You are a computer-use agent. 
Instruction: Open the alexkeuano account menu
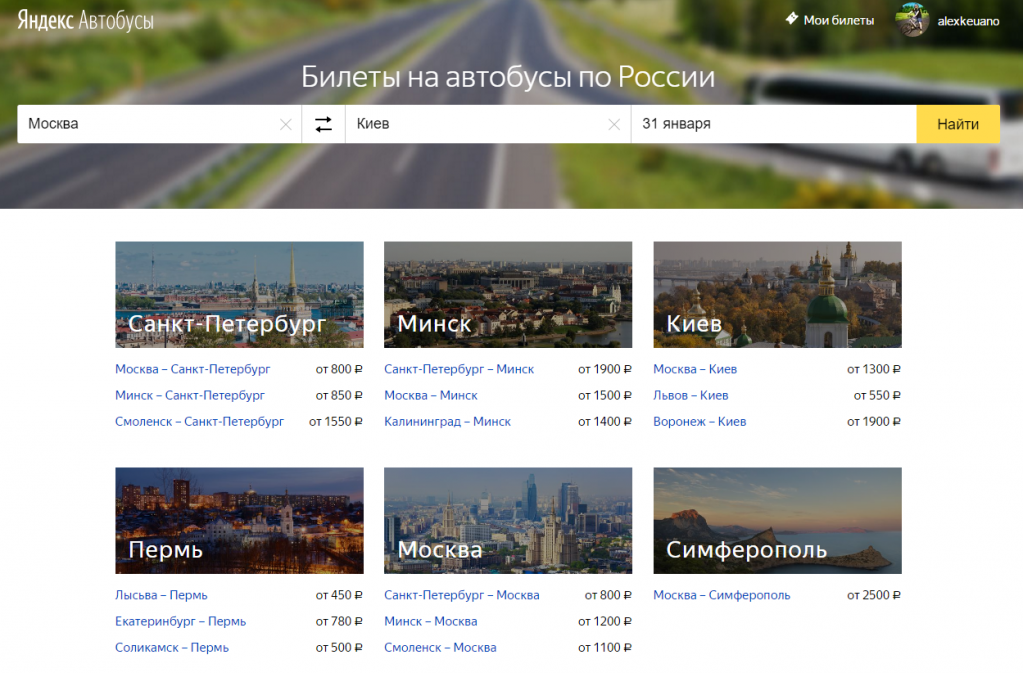(967, 20)
